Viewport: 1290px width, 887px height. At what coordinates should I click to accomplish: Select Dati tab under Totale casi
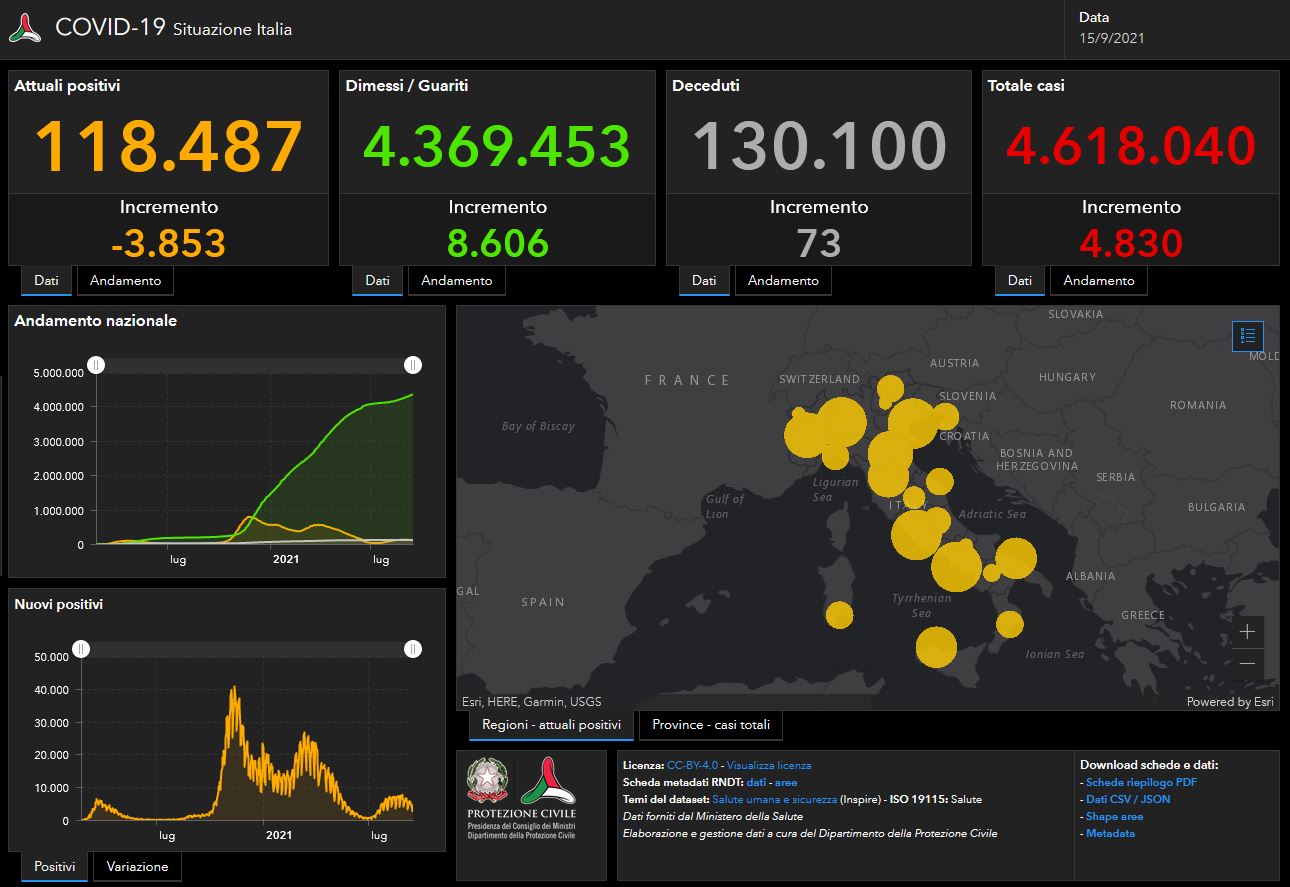(1019, 281)
